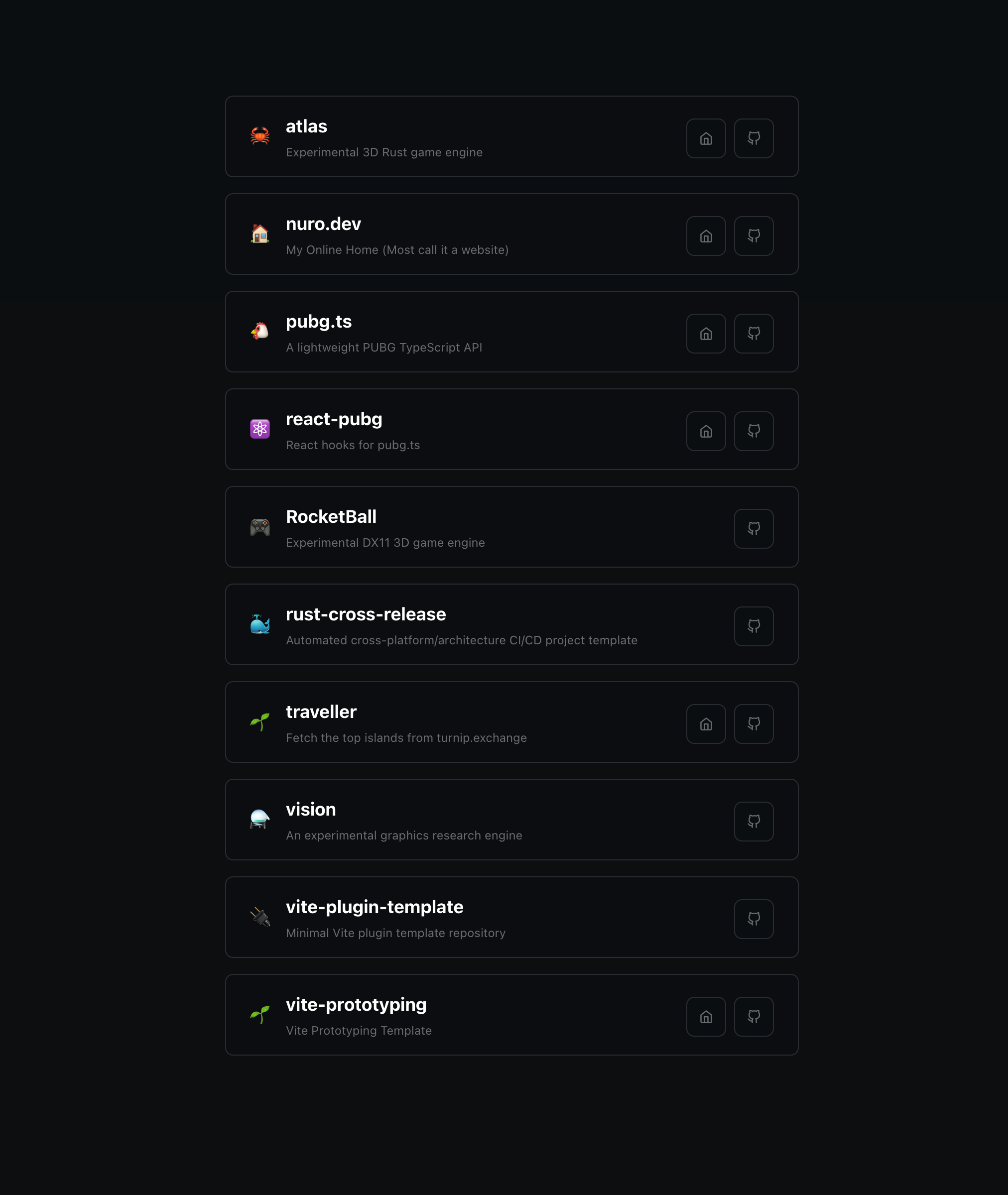Open the traveller GitHub repository icon

click(x=754, y=724)
